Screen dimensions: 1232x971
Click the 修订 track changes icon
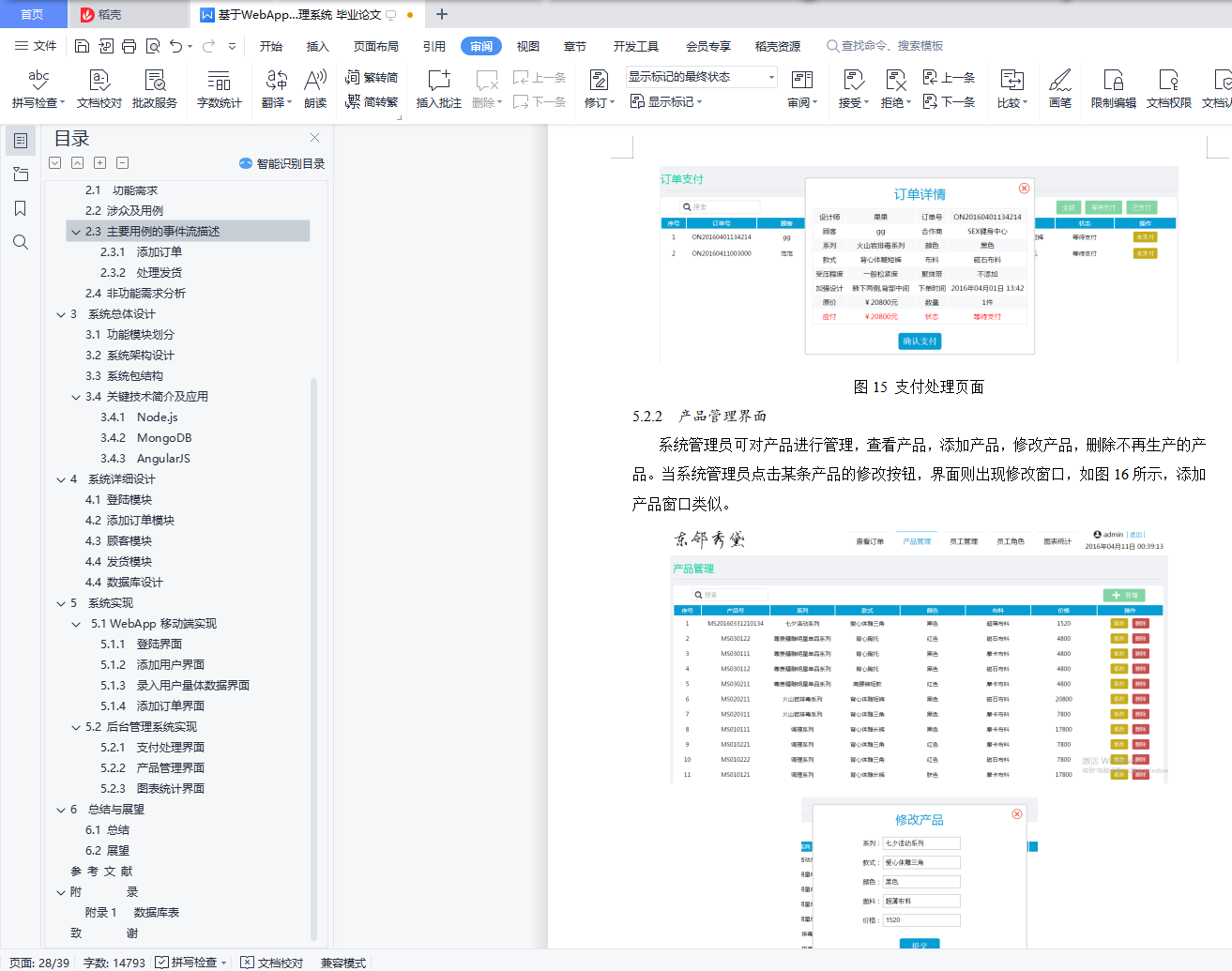coord(599,81)
